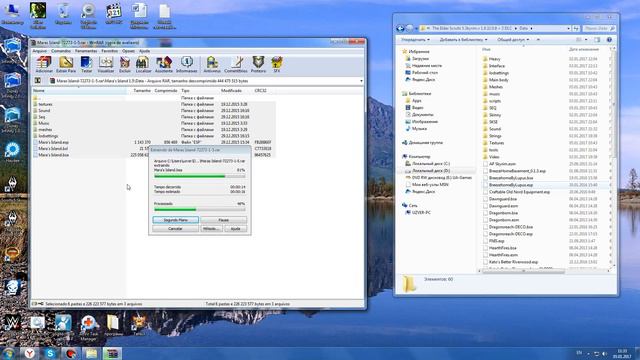640x360 pixels.
Task: Click the Método... button
Action: pos(211,229)
